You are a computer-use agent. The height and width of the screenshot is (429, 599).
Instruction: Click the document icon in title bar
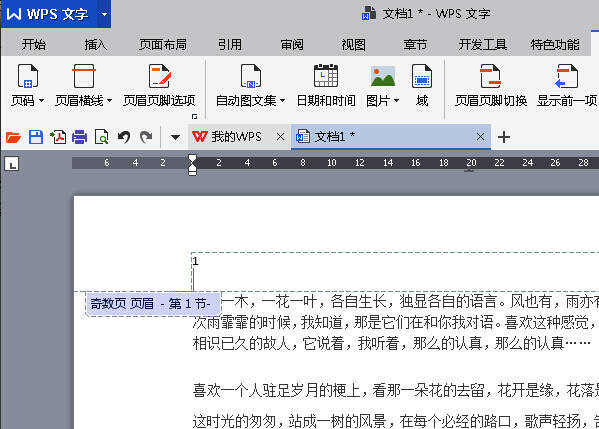click(x=369, y=14)
